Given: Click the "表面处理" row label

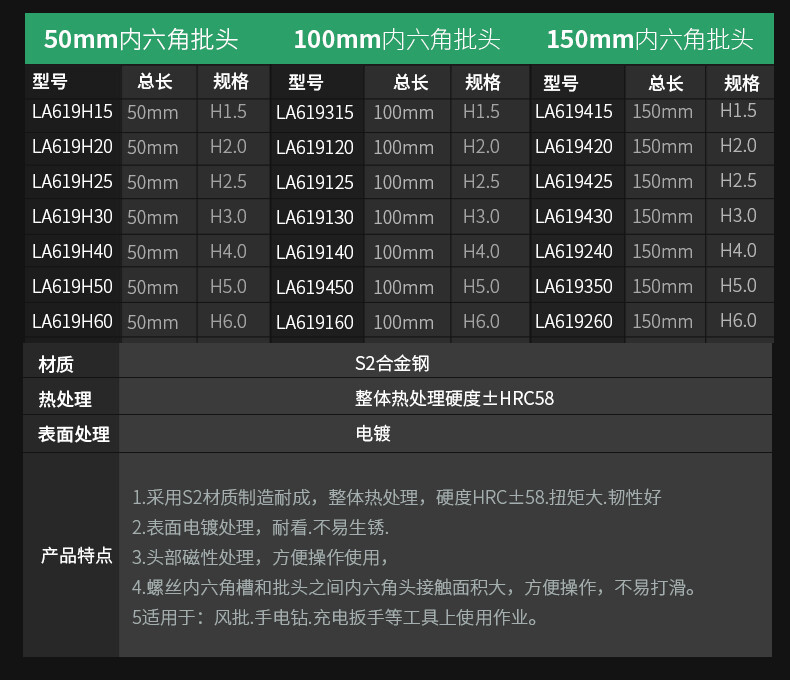Looking at the screenshot, I should point(74,434).
